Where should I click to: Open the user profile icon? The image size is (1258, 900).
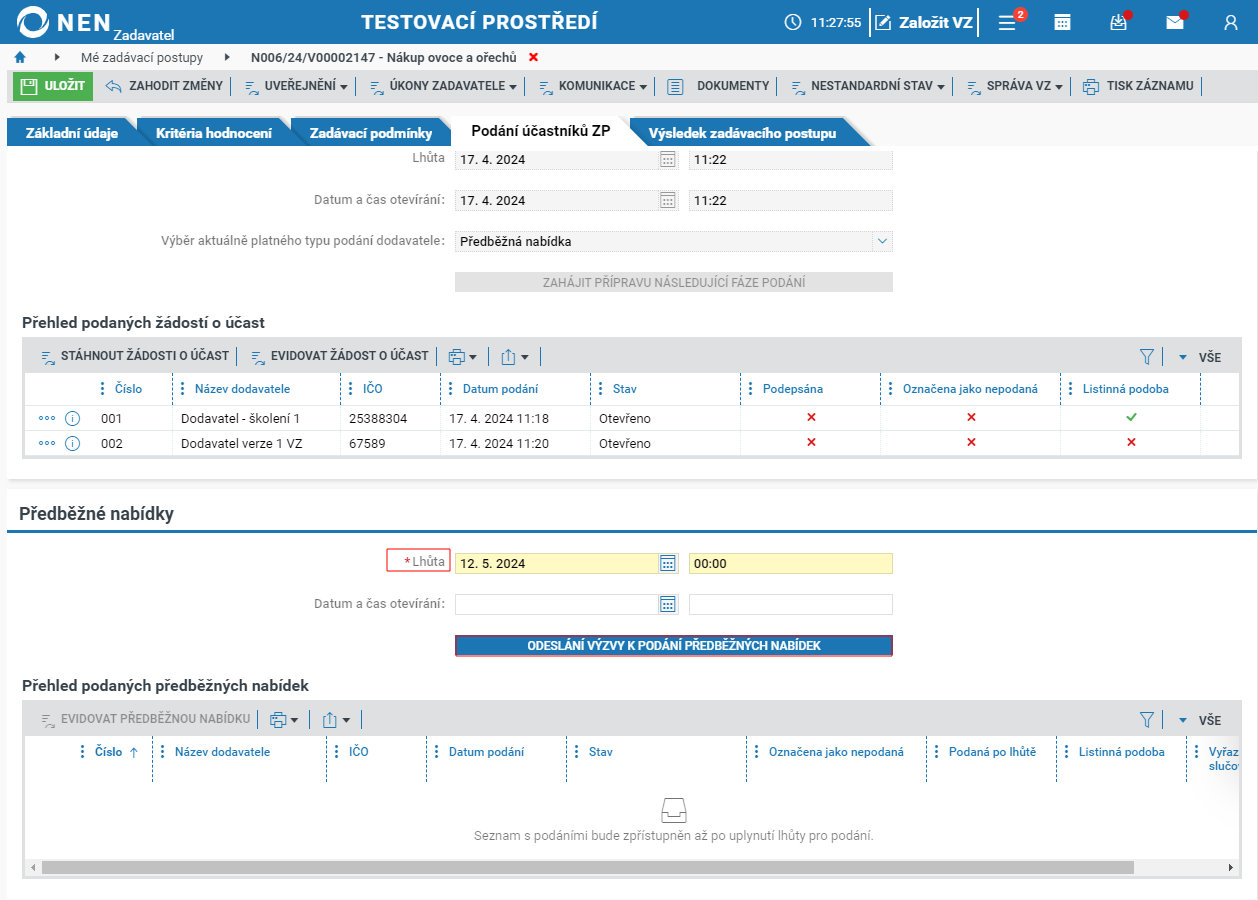[1231, 22]
